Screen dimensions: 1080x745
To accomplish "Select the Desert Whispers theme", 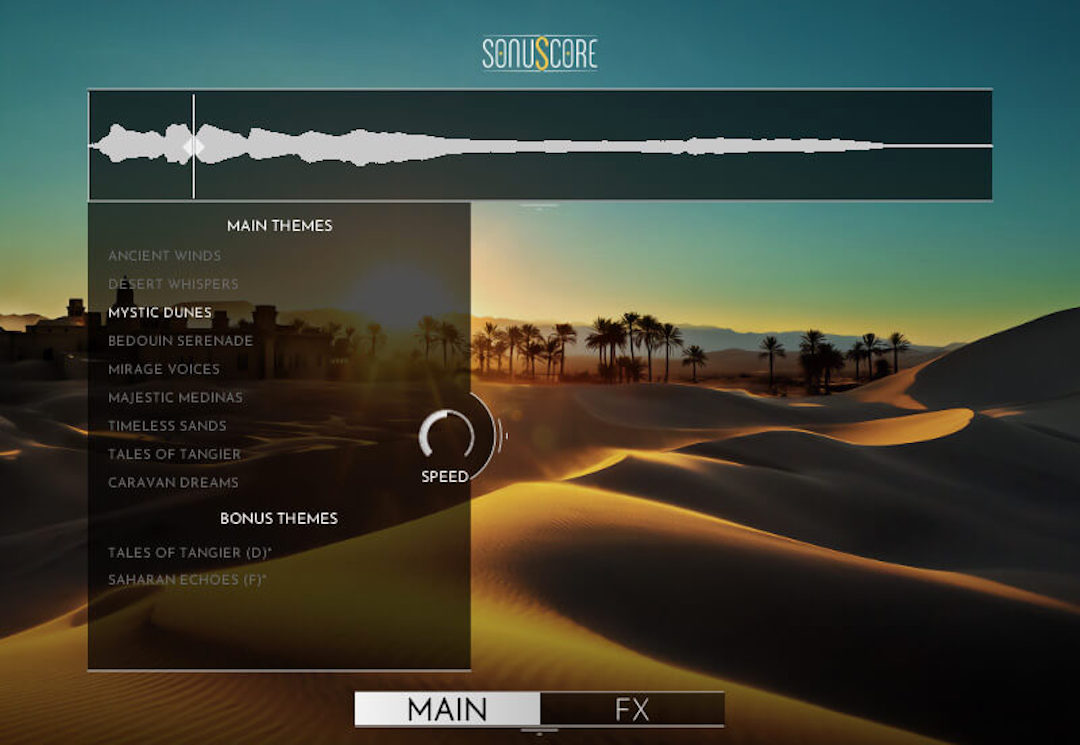I will click(173, 284).
